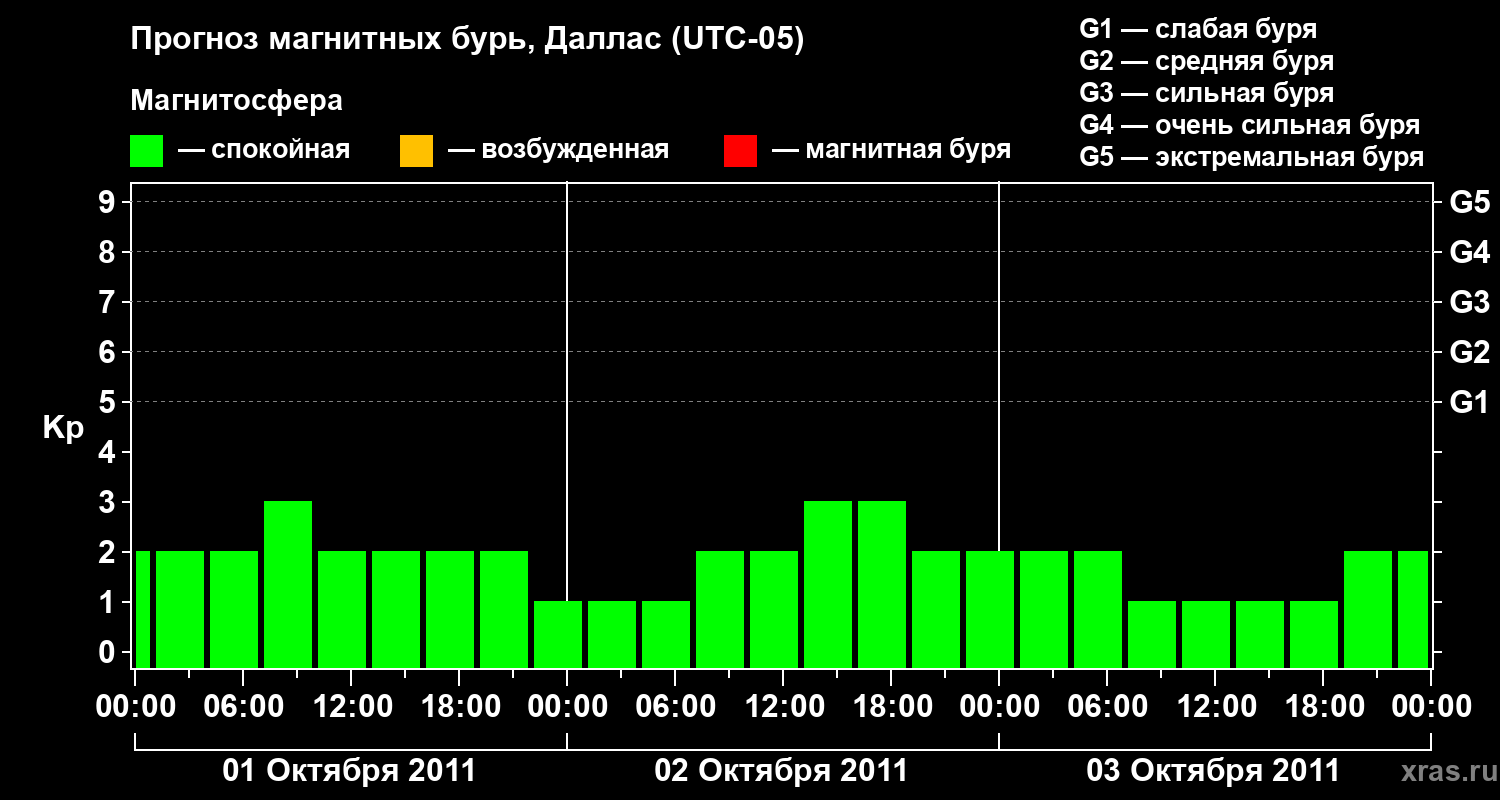Click the first Kp 3 bar on 02 Октября

[x=828, y=584]
